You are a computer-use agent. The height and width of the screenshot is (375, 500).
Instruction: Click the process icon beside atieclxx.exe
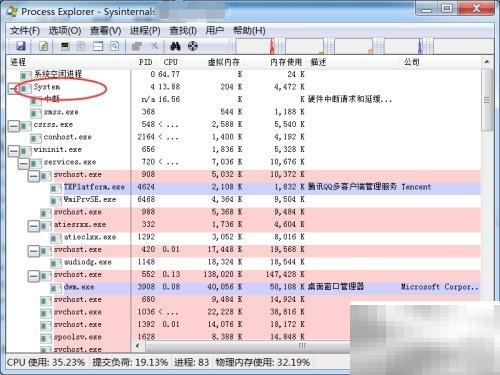point(56,238)
